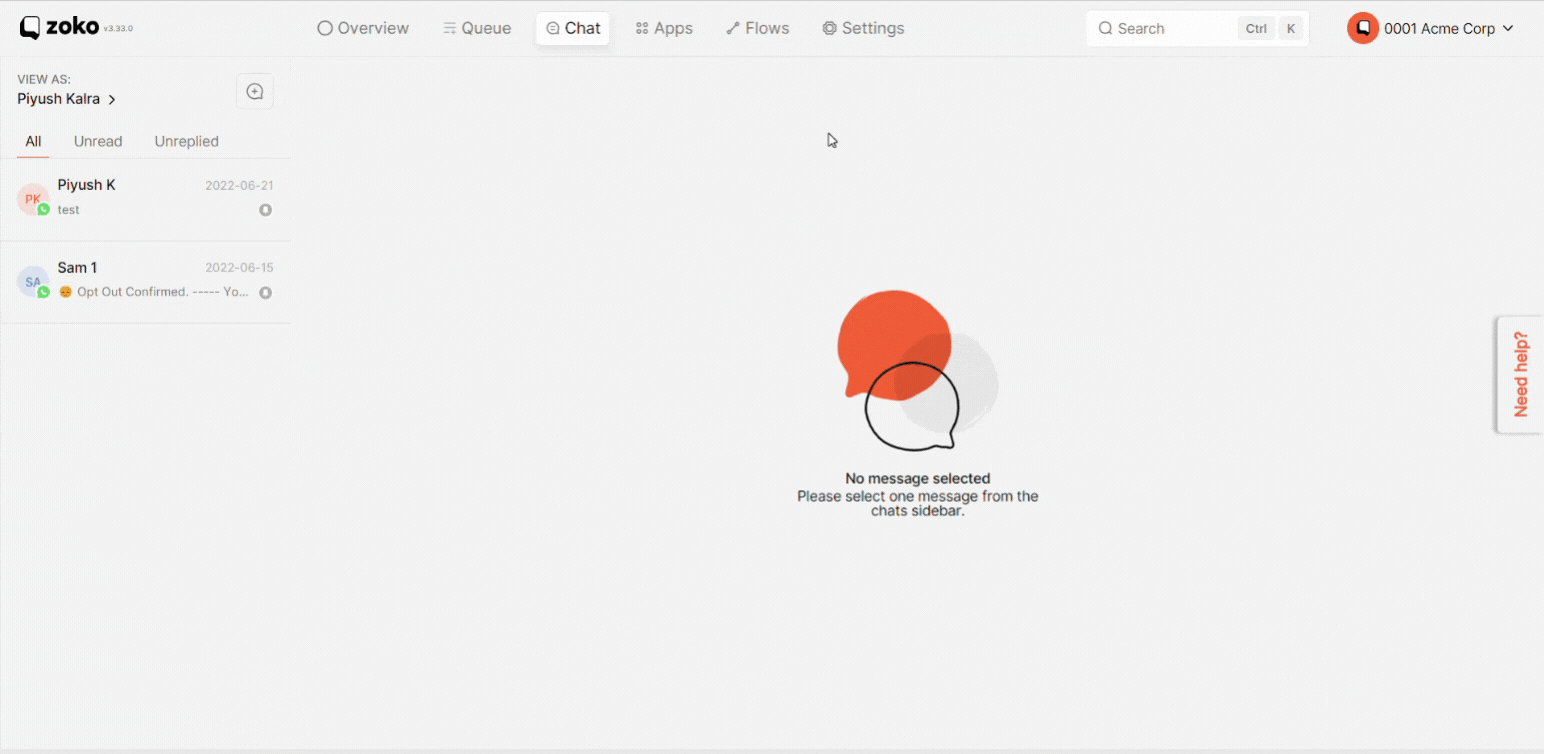Screen dimensions: 1544x754
Task: Click the status icon on the Piyush K chat
Action: point(266,210)
